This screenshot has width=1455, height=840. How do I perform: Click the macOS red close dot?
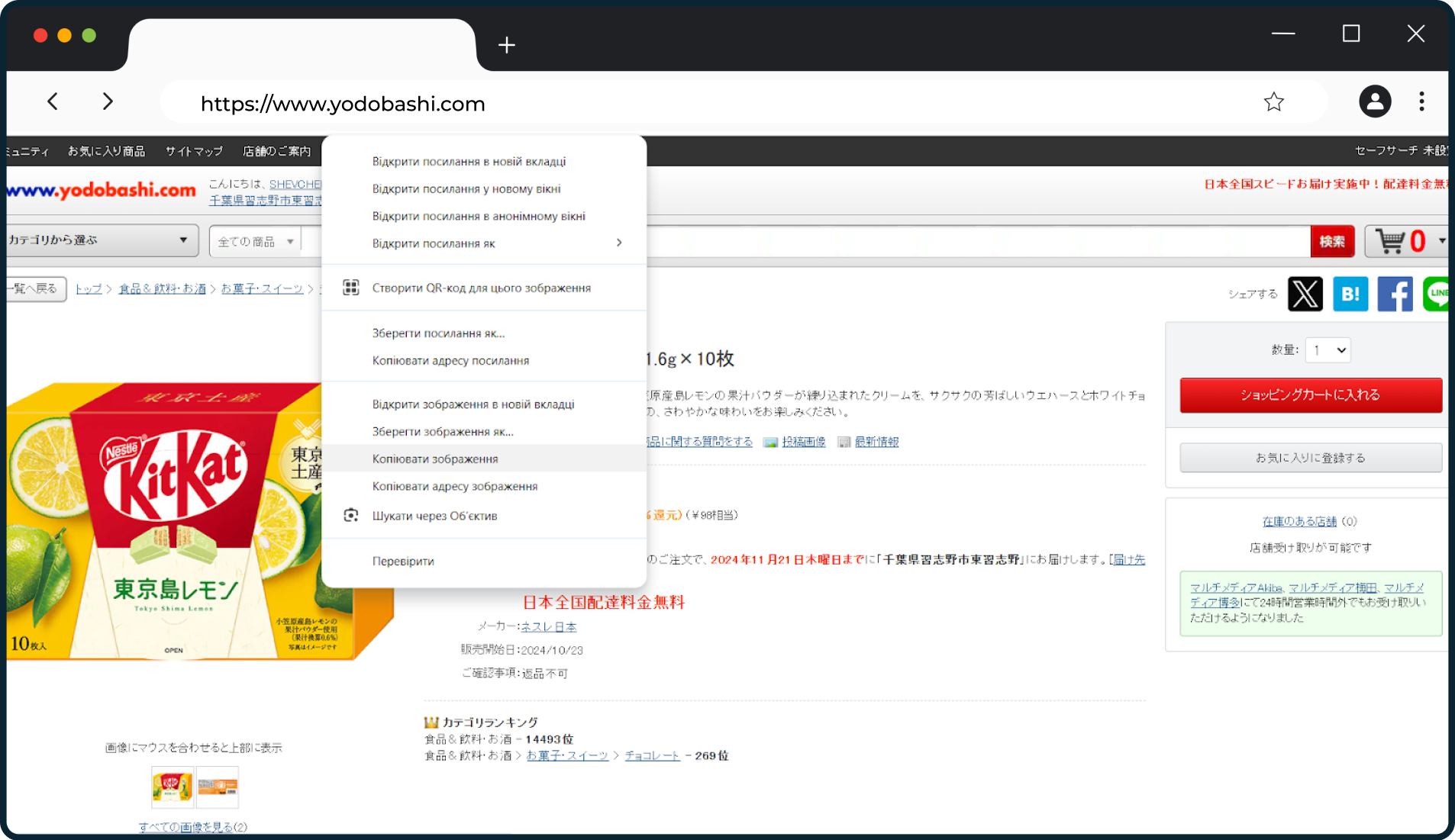[40, 35]
